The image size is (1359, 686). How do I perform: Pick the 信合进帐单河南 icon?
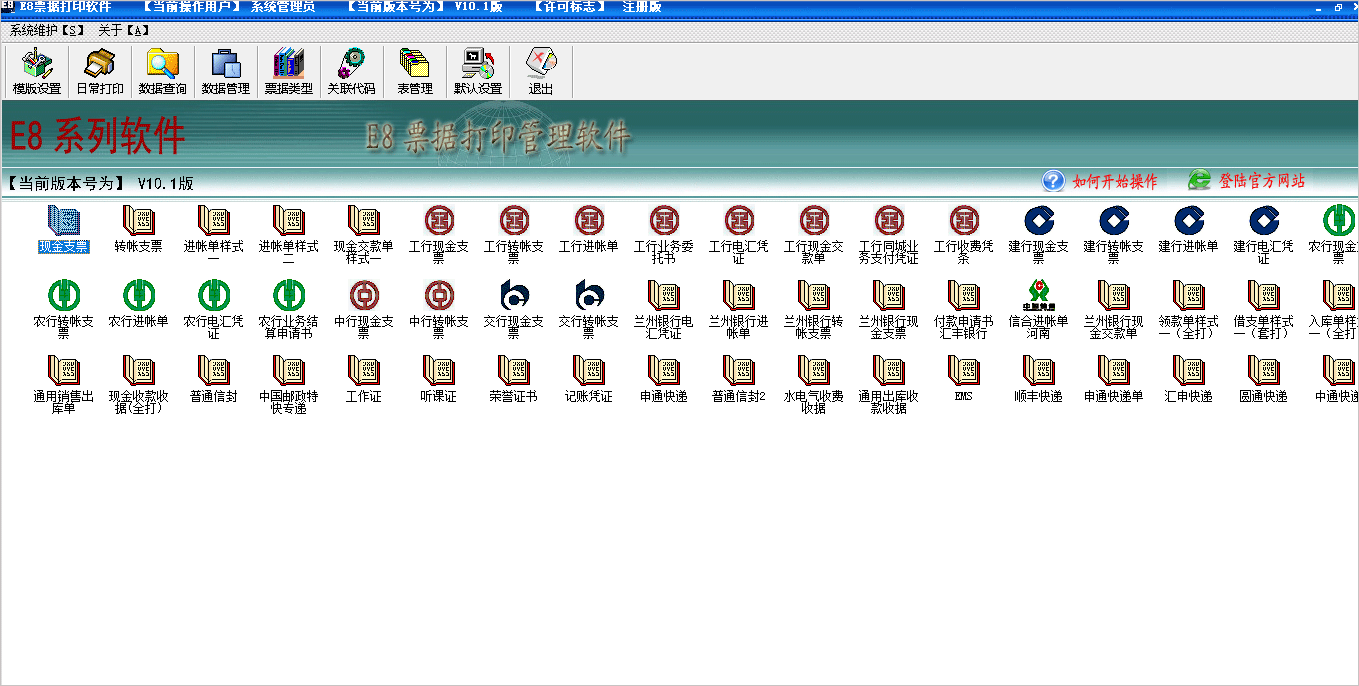click(1038, 309)
